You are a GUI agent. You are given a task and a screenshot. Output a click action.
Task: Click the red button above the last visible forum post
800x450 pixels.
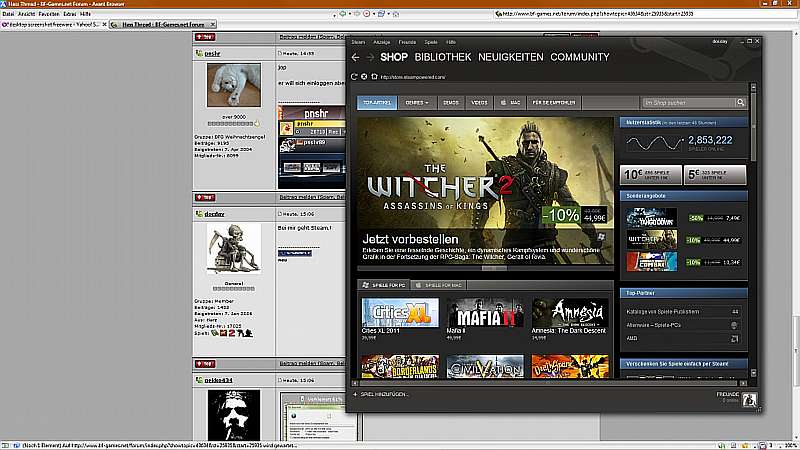tap(205, 364)
